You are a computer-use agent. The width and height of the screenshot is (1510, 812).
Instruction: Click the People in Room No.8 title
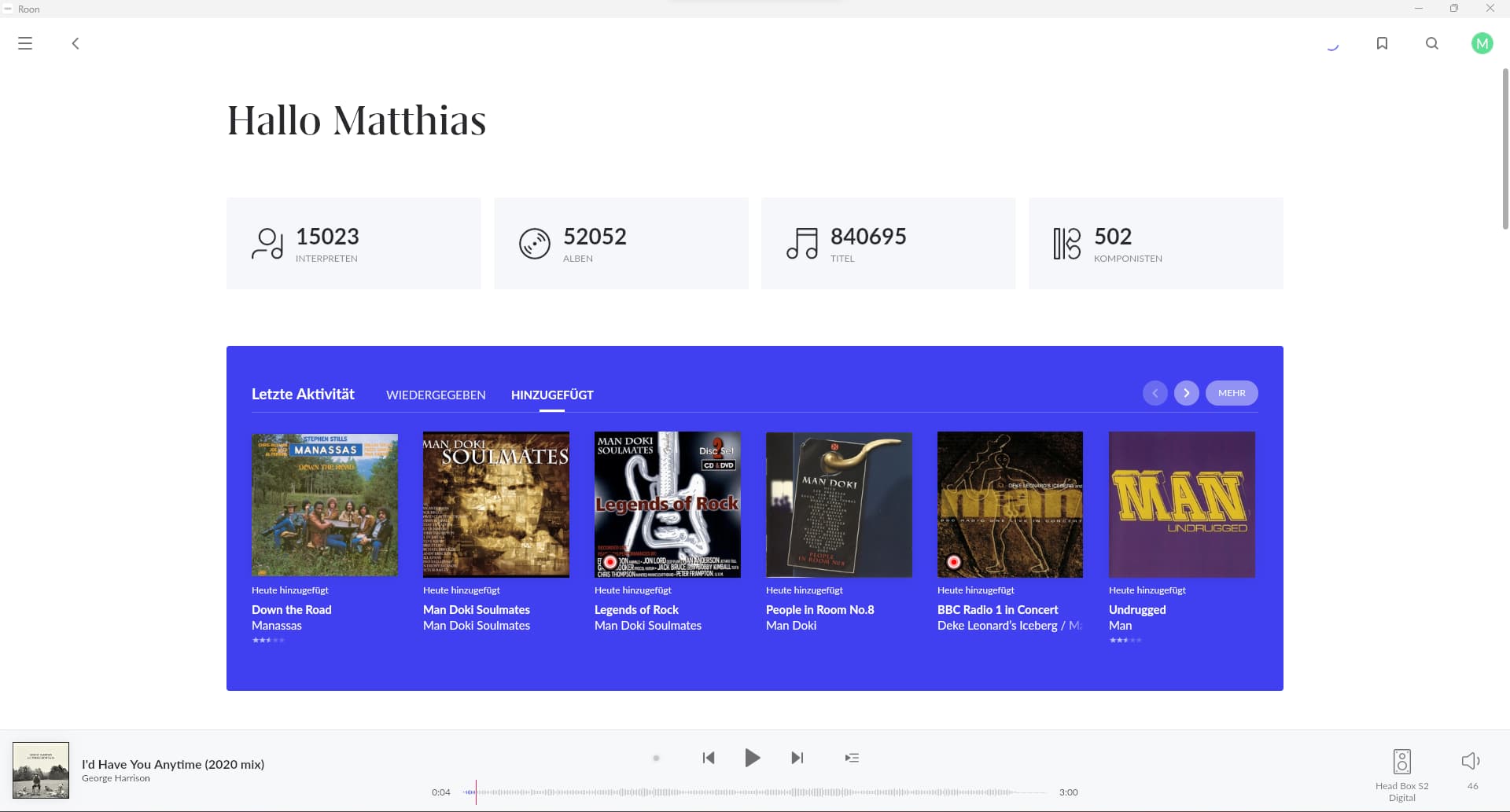pos(820,610)
